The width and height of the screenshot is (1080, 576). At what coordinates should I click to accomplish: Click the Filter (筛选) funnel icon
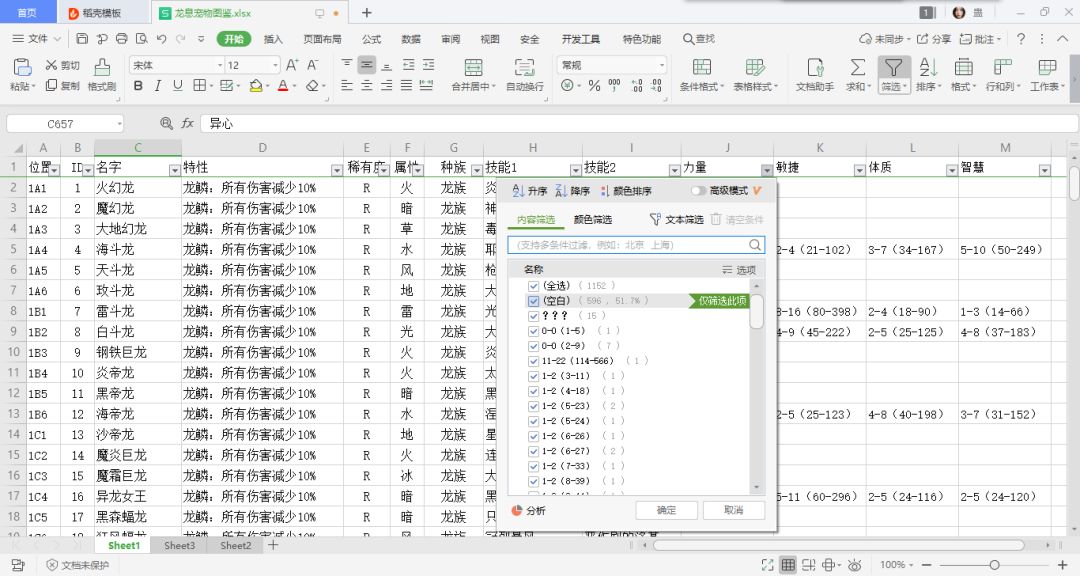(893, 68)
